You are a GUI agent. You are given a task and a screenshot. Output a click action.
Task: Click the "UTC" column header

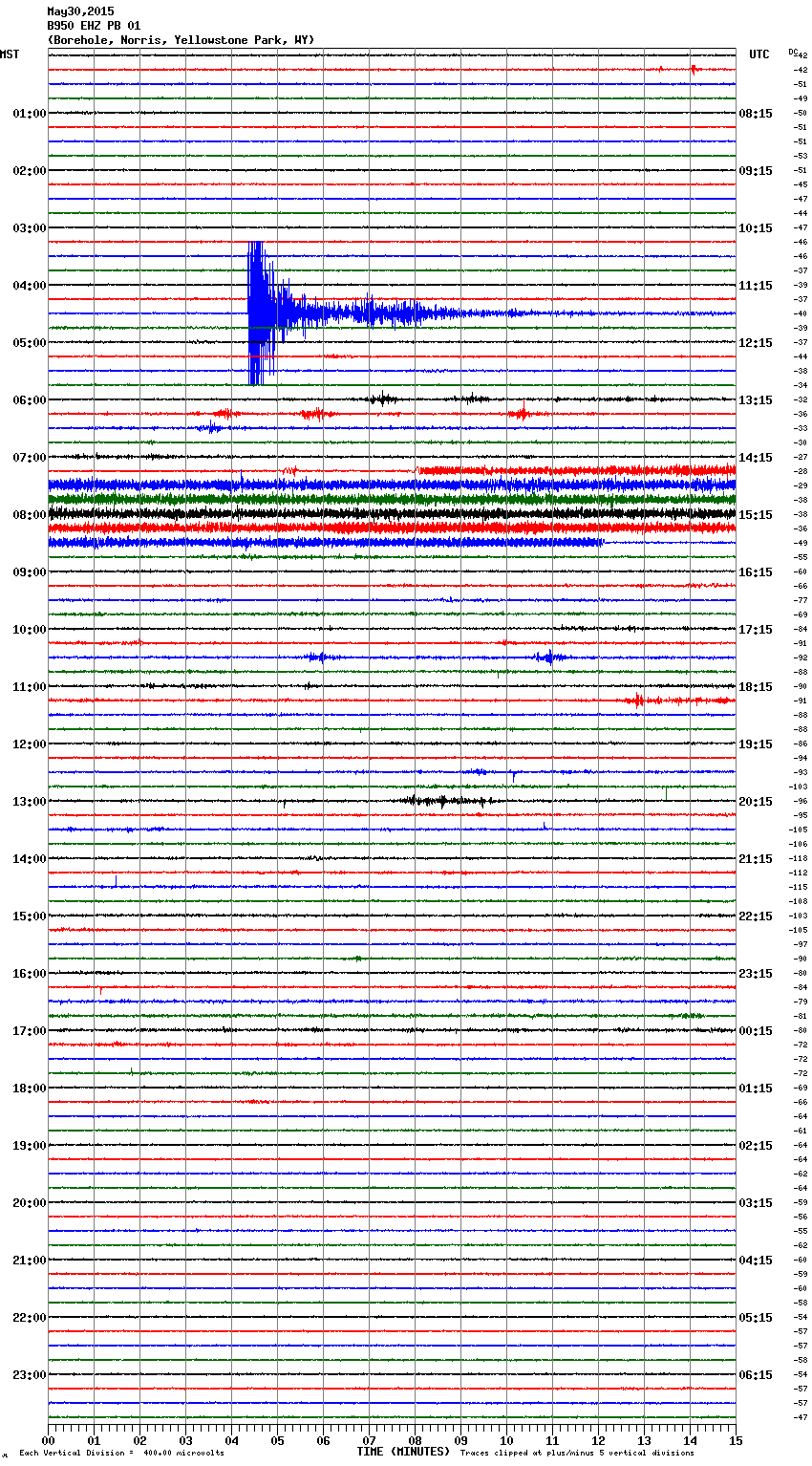coord(759,54)
